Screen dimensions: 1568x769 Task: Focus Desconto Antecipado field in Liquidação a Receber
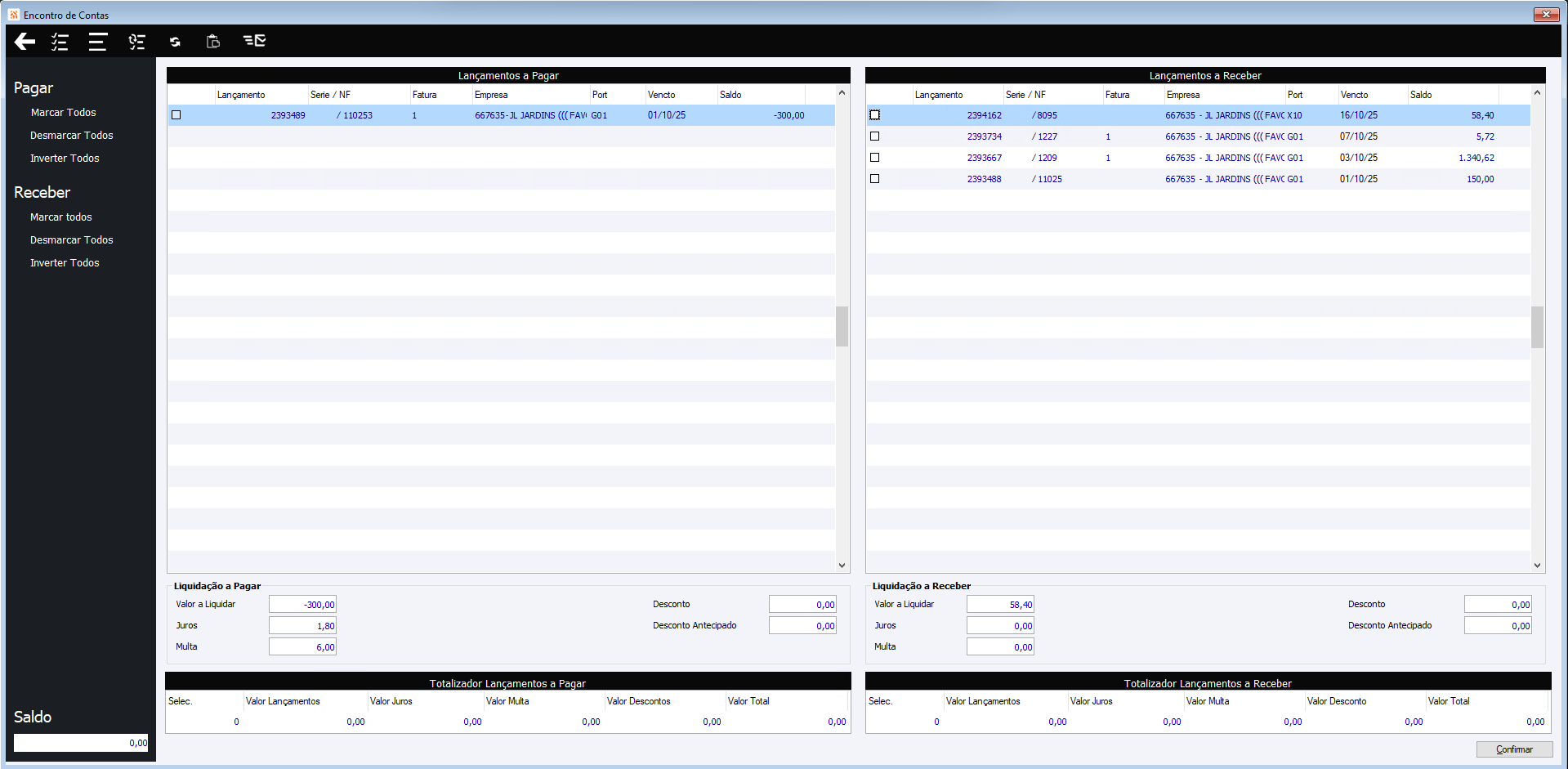[1498, 626]
